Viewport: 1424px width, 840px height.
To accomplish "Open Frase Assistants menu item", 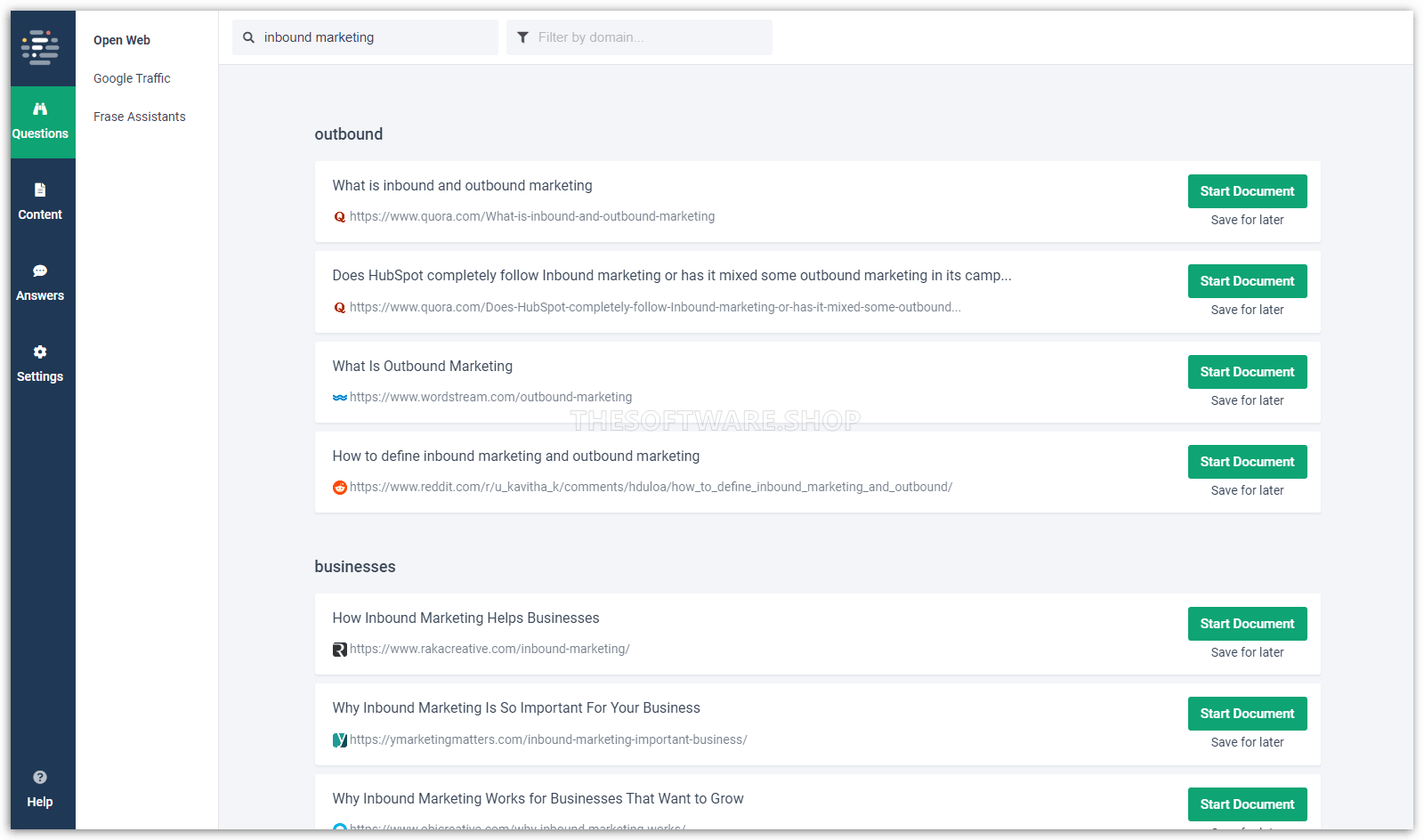I will tap(140, 117).
